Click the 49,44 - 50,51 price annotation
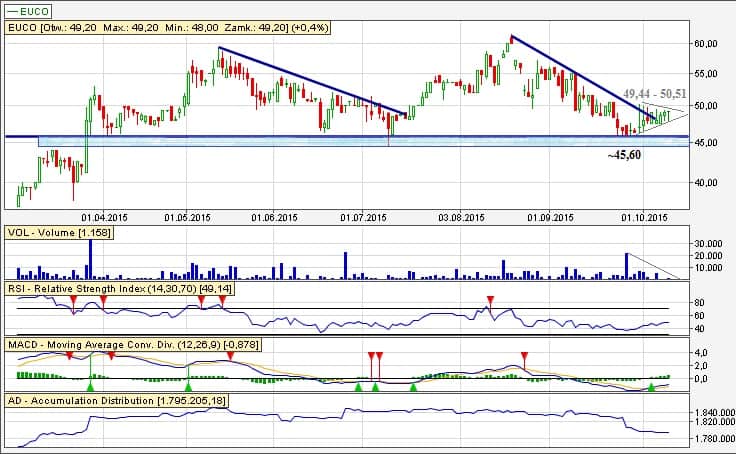736x454 pixels. [654, 93]
